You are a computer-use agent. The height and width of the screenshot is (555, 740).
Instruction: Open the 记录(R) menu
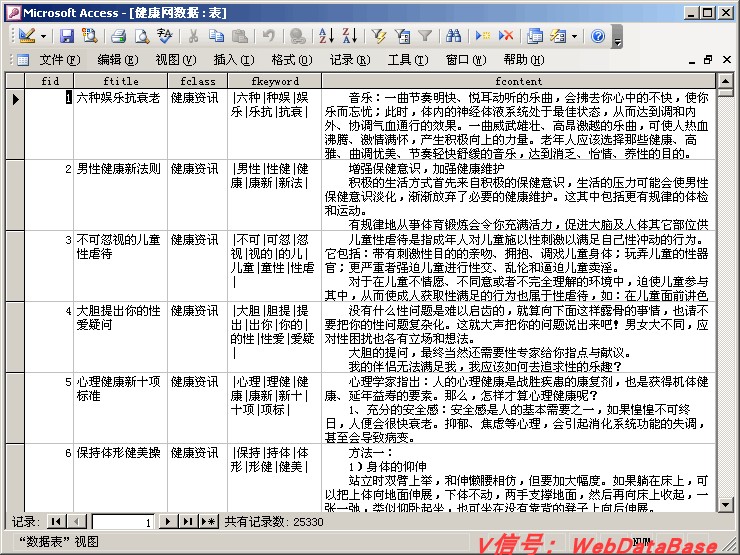tap(350, 60)
